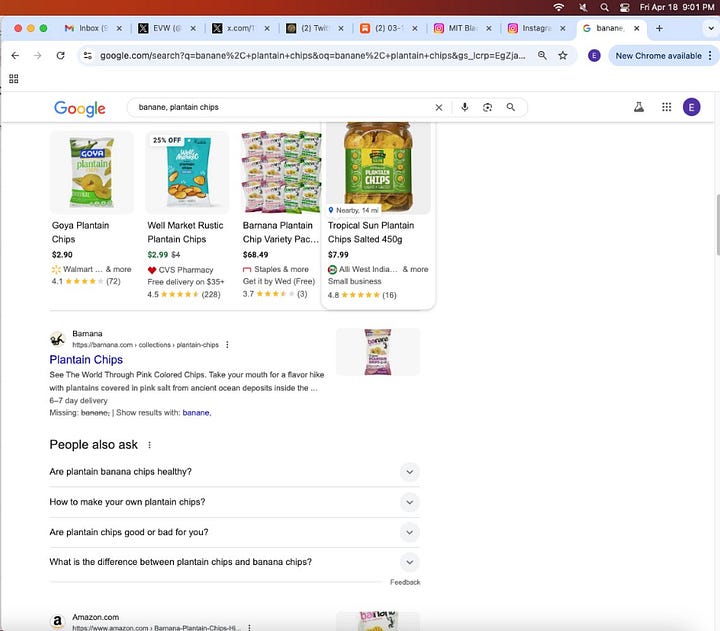
Task: Search by image with the Lens icon
Action: (488, 107)
